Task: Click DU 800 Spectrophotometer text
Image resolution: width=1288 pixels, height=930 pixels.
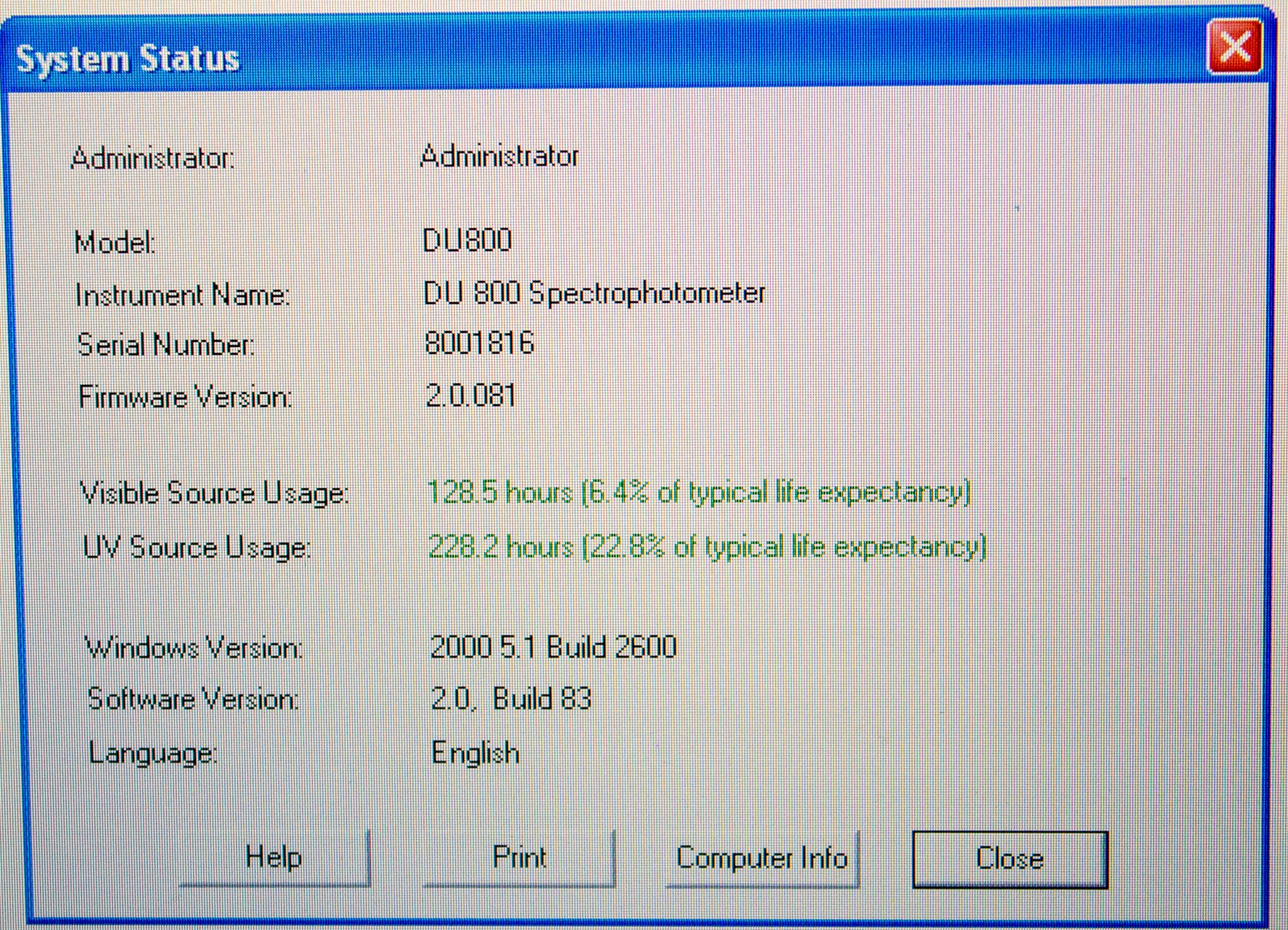Action: pos(594,294)
